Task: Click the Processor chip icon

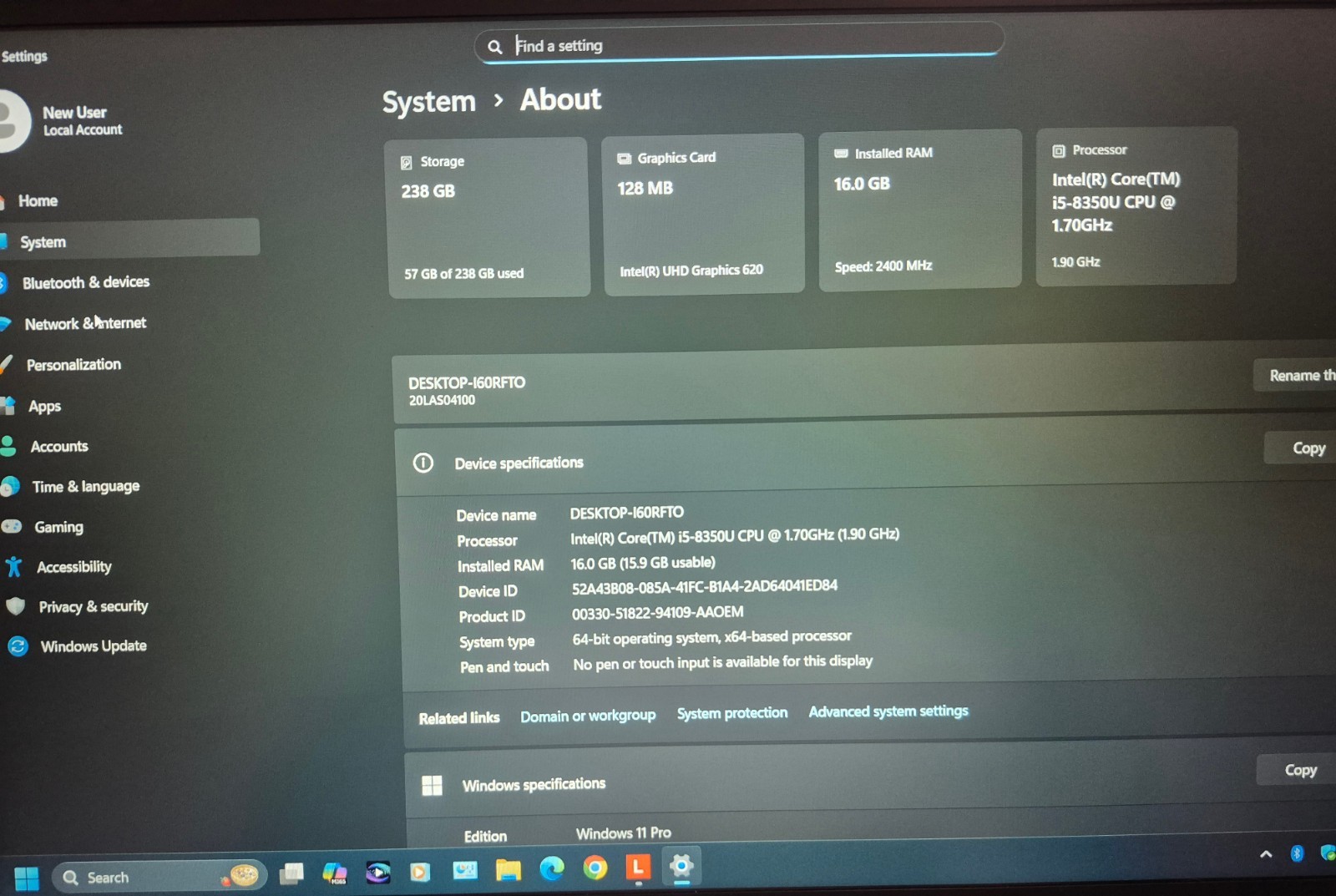Action: [x=1058, y=151]
